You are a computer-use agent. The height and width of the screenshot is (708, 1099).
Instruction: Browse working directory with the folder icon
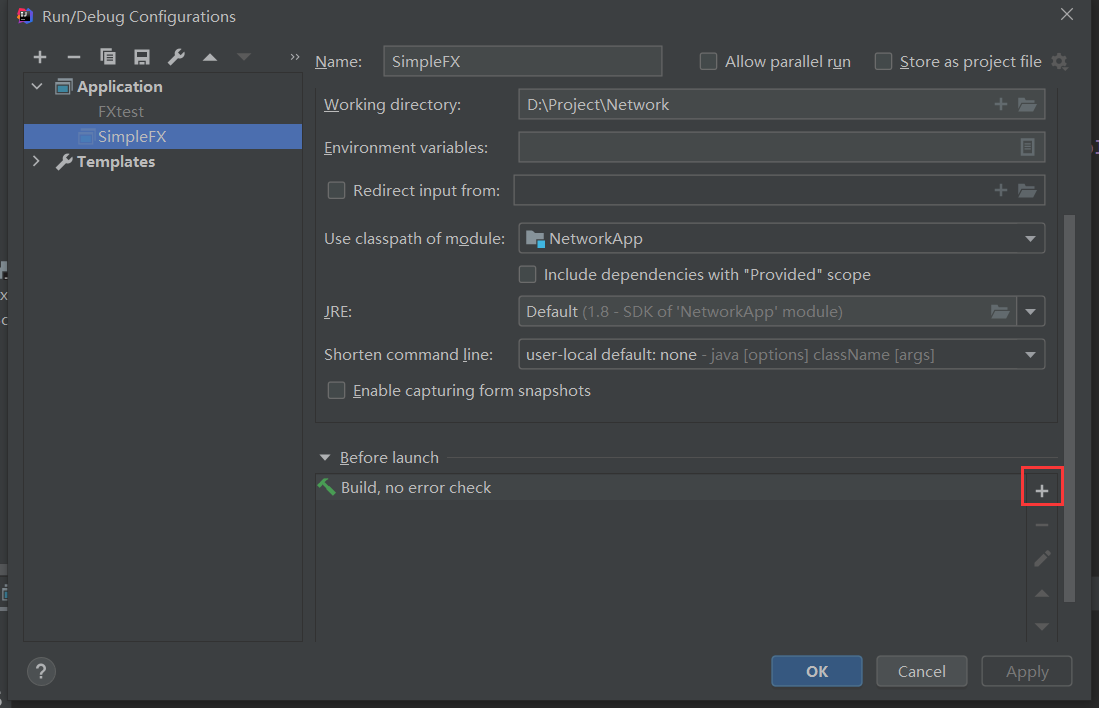pyautogui.click(x=1027, y=104)
